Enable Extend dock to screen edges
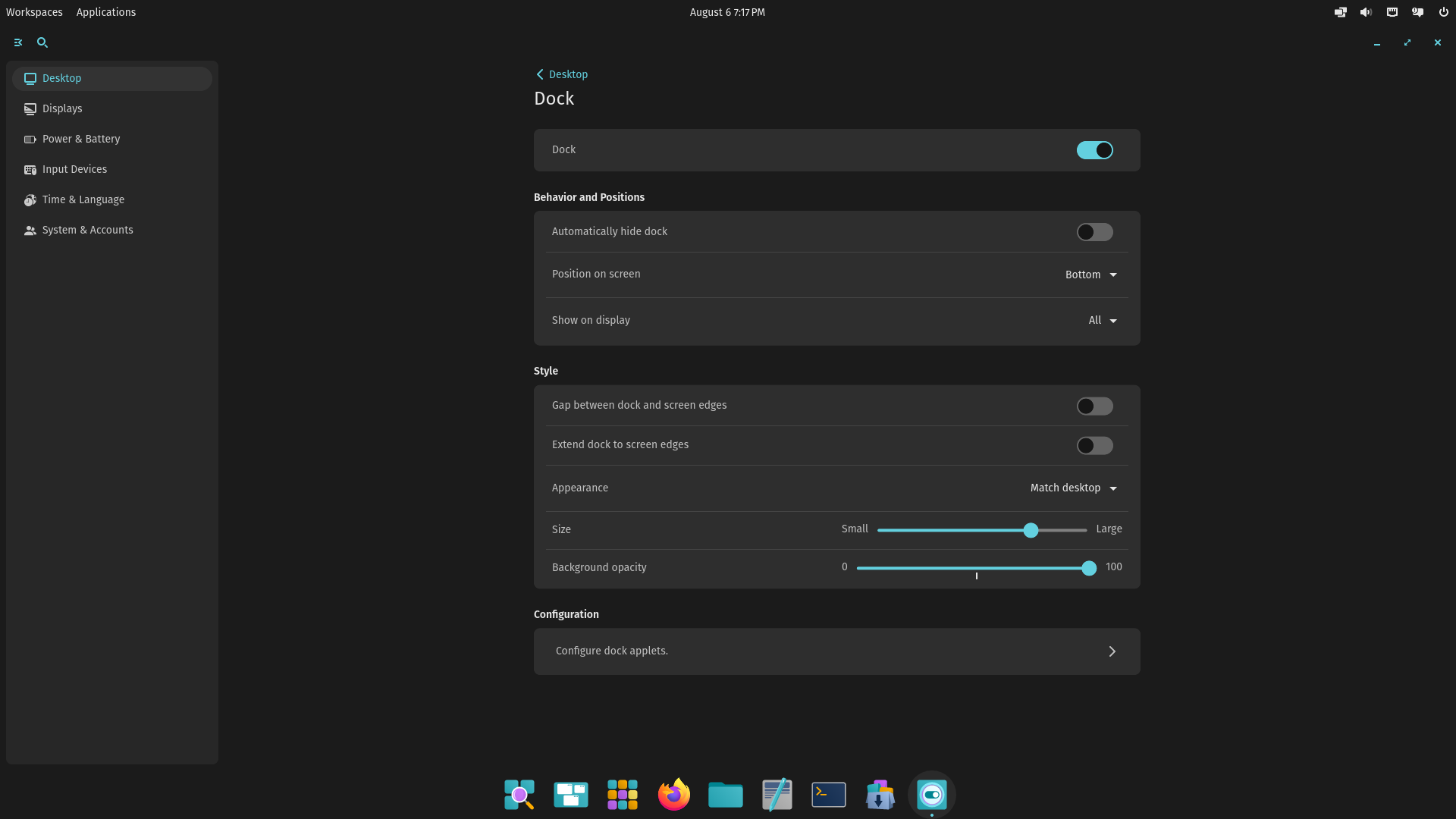This screenshot has width=1456, height=819. (1095, 446)
